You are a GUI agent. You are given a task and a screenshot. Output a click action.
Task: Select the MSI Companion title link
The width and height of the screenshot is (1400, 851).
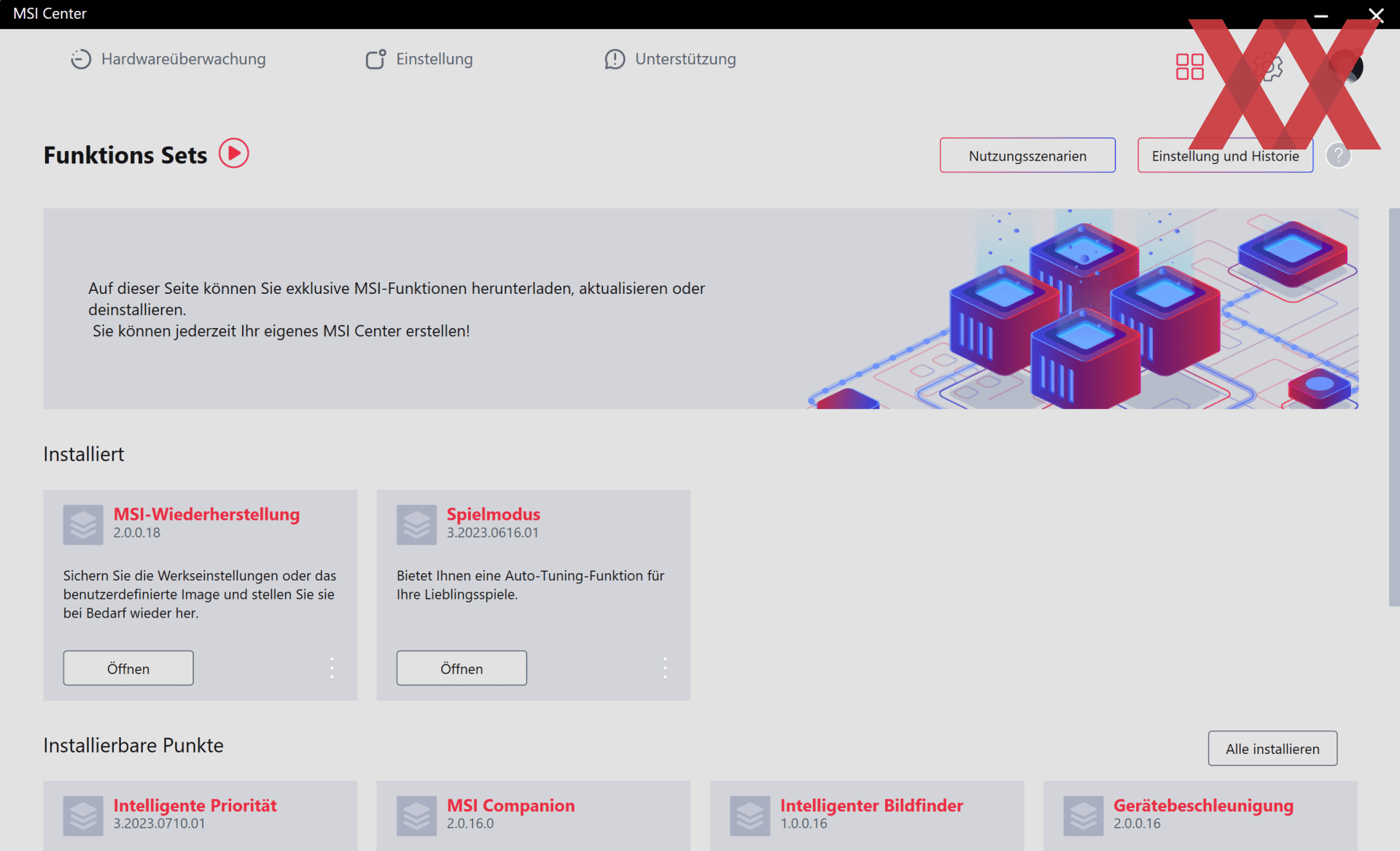coord(510,805)
